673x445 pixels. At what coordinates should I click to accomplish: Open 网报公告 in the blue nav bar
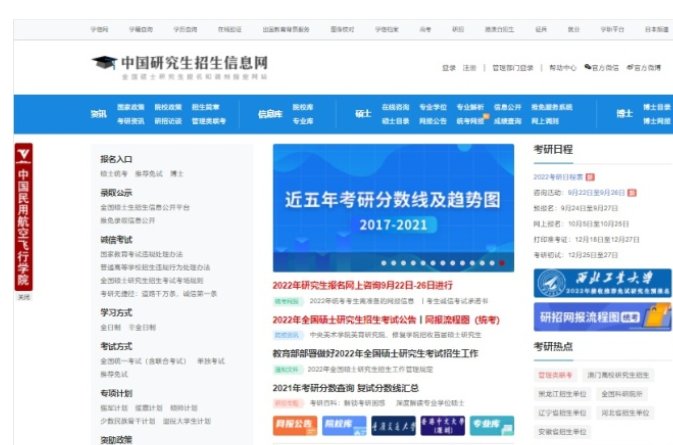433,121
